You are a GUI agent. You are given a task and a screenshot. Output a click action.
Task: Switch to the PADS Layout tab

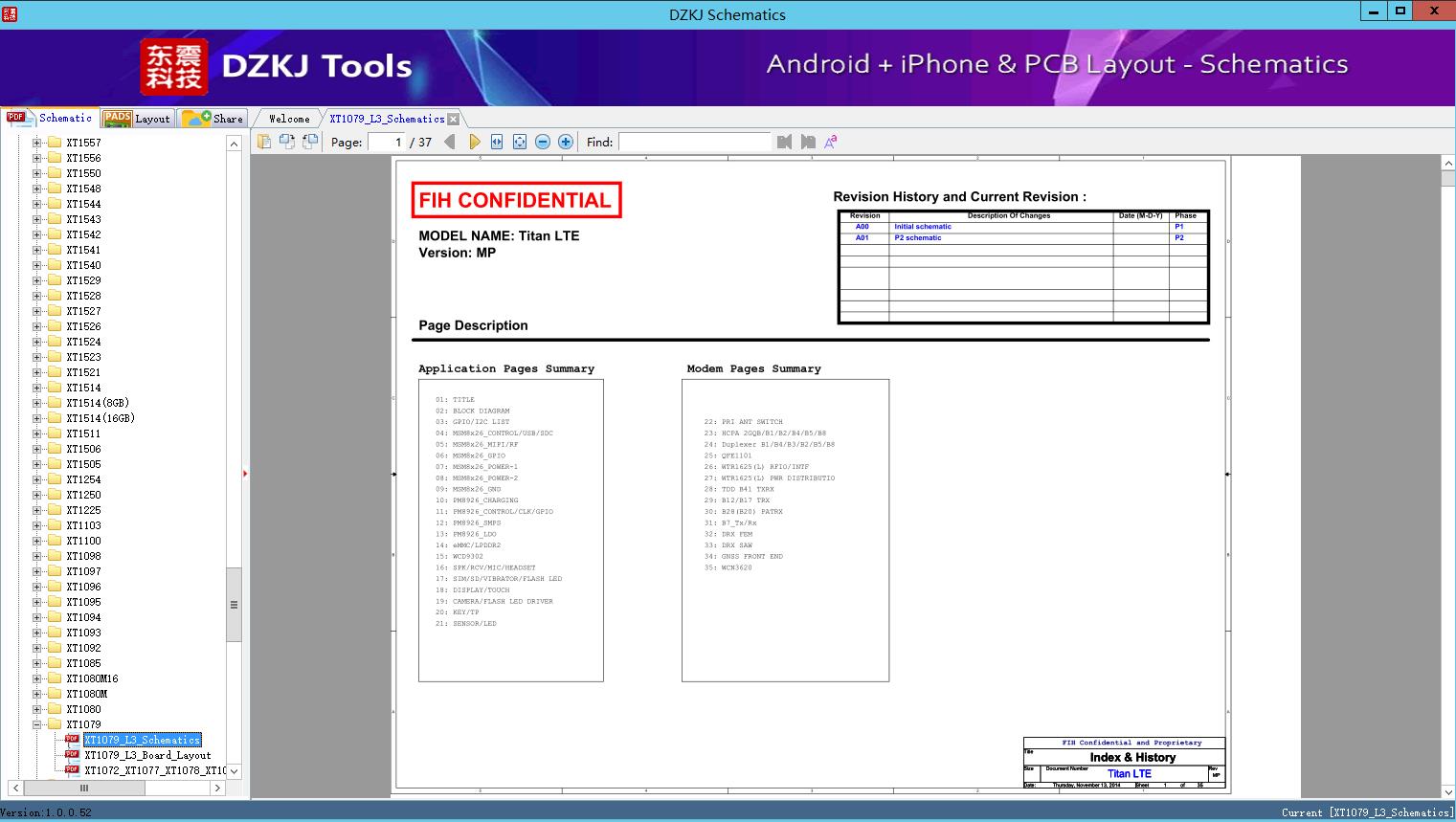(x=136, y=118)
